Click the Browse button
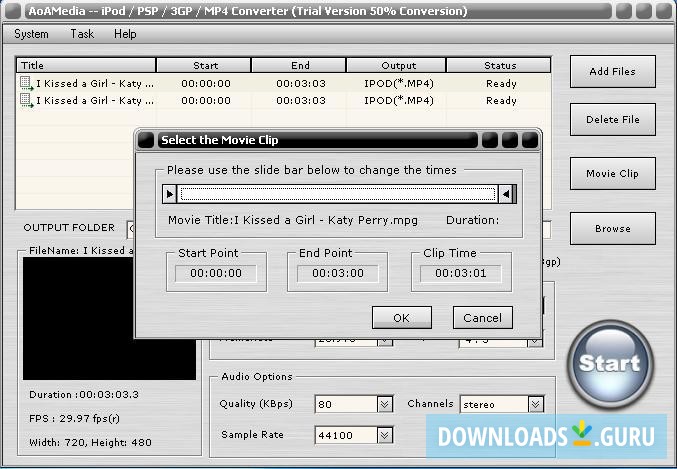 point(612,228)
